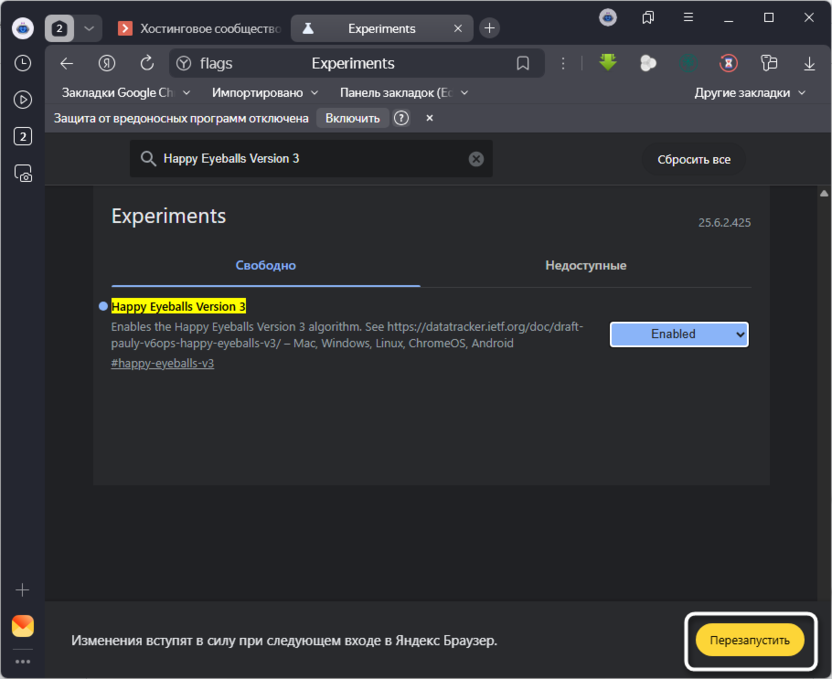
Task: Open the downloads panel
Action: click(809, 64)
